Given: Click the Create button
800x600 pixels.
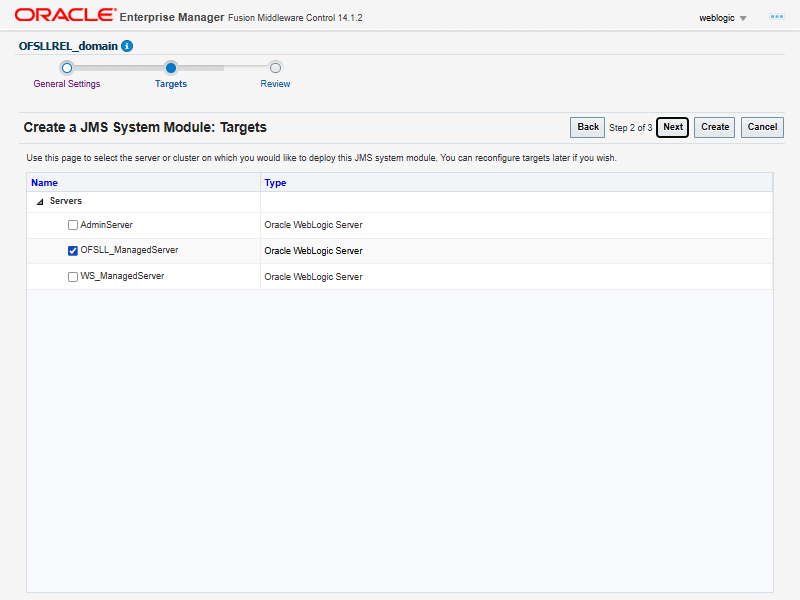Looking at the screenshot, I should pos(714,127).
